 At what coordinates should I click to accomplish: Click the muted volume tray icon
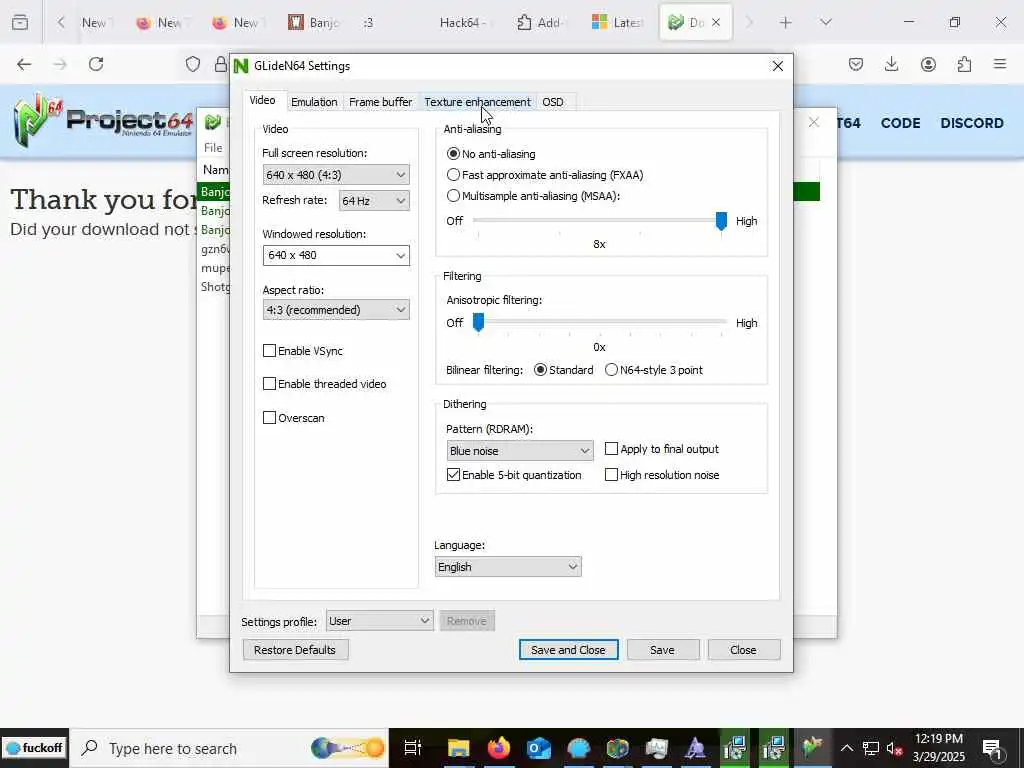coord(894,748)
